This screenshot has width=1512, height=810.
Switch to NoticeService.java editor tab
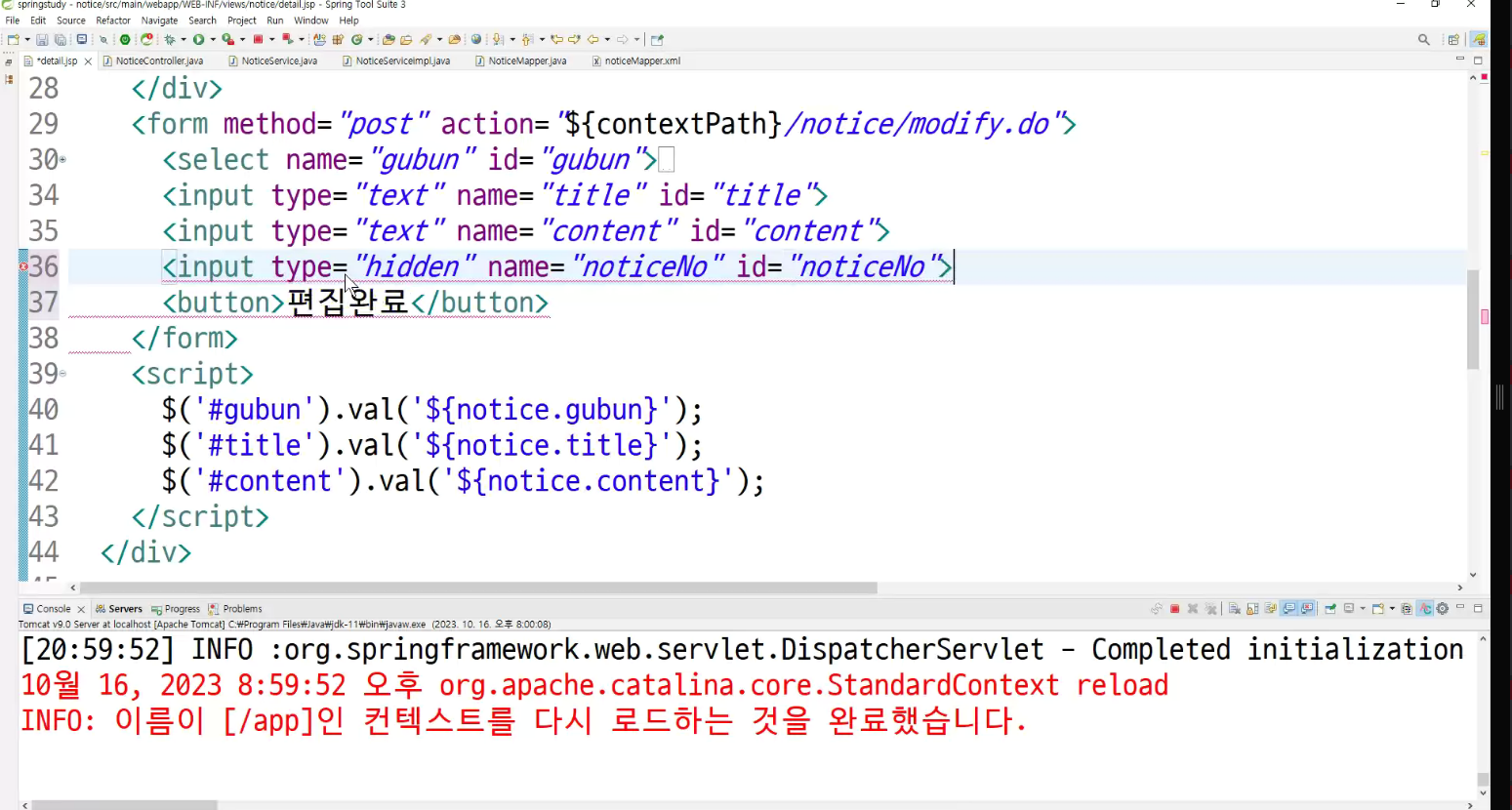click(273, 61)
